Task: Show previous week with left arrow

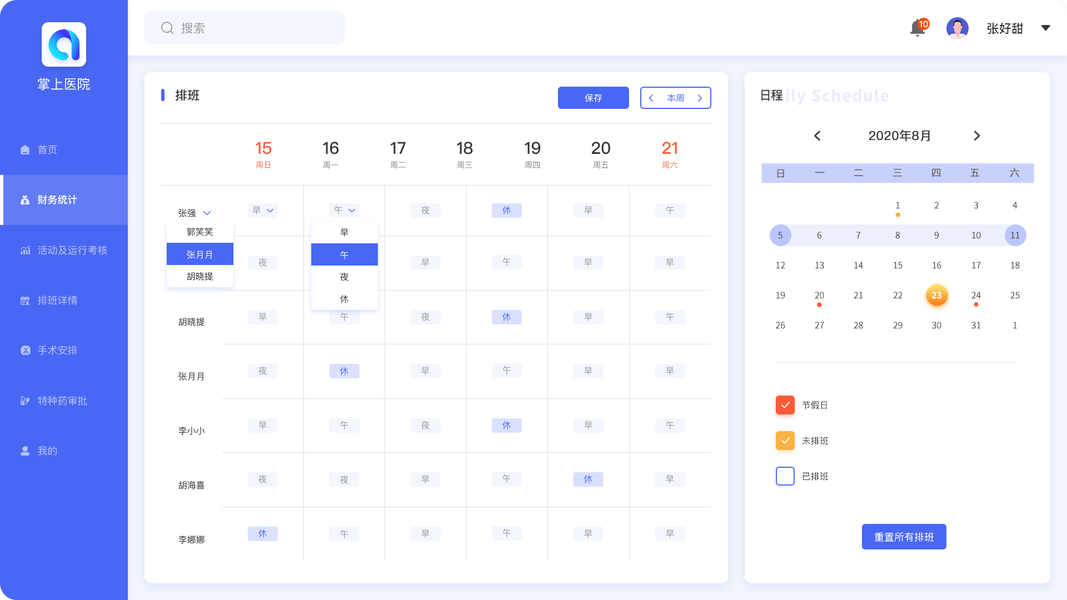Action: [652, 98]
